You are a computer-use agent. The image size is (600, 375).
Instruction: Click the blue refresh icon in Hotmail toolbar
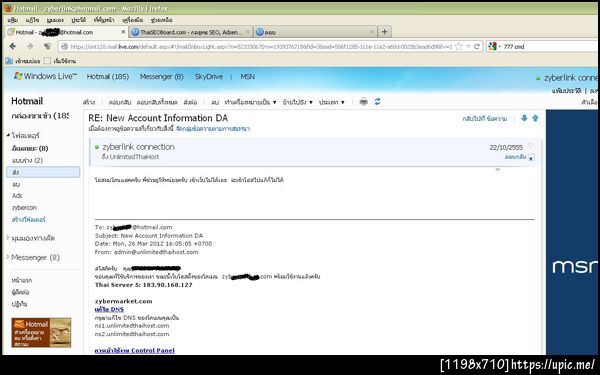378,102
